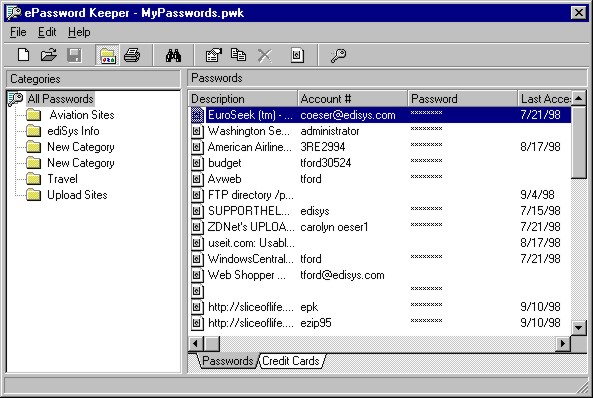Click the Delete X toolbar icon
This screenshot has width=593, height=398.
pyautogui.click(x=264, y=56)
